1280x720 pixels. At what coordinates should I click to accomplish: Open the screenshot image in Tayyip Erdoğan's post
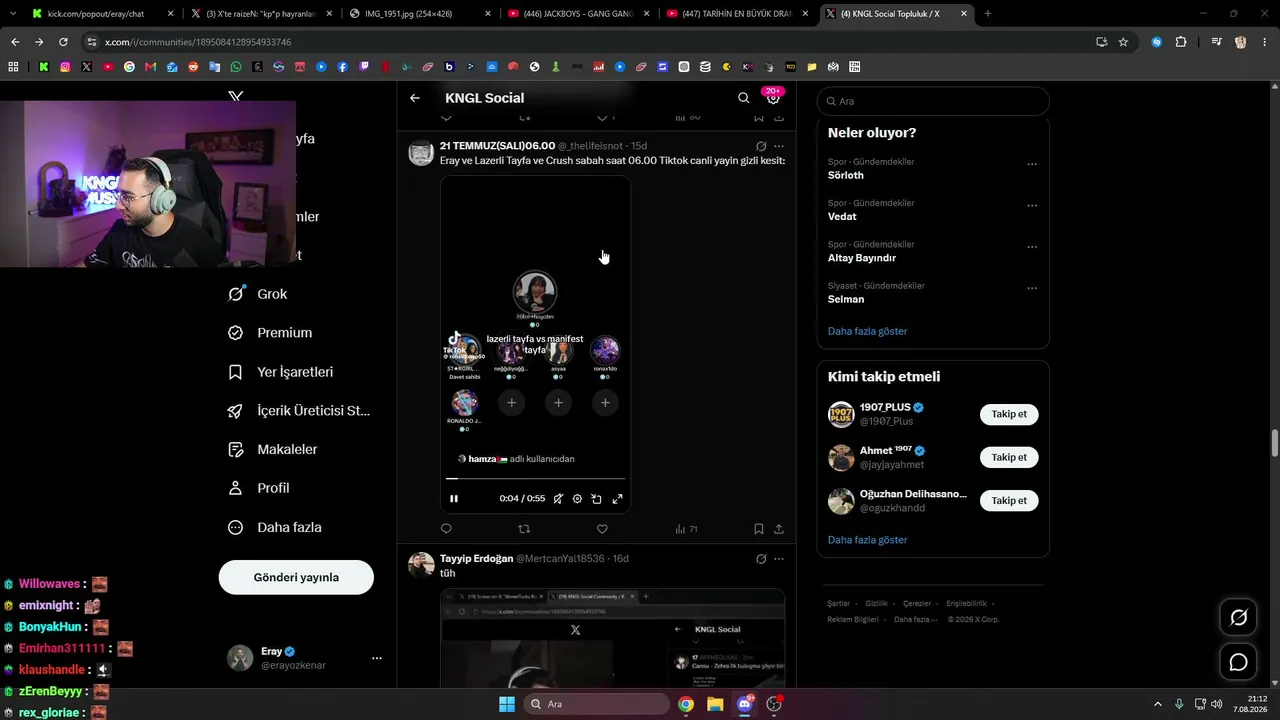(612, 638)
